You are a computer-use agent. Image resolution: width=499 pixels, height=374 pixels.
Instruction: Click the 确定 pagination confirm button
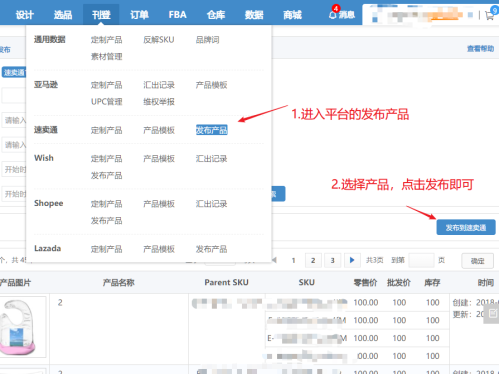click(x=477, y=261)
